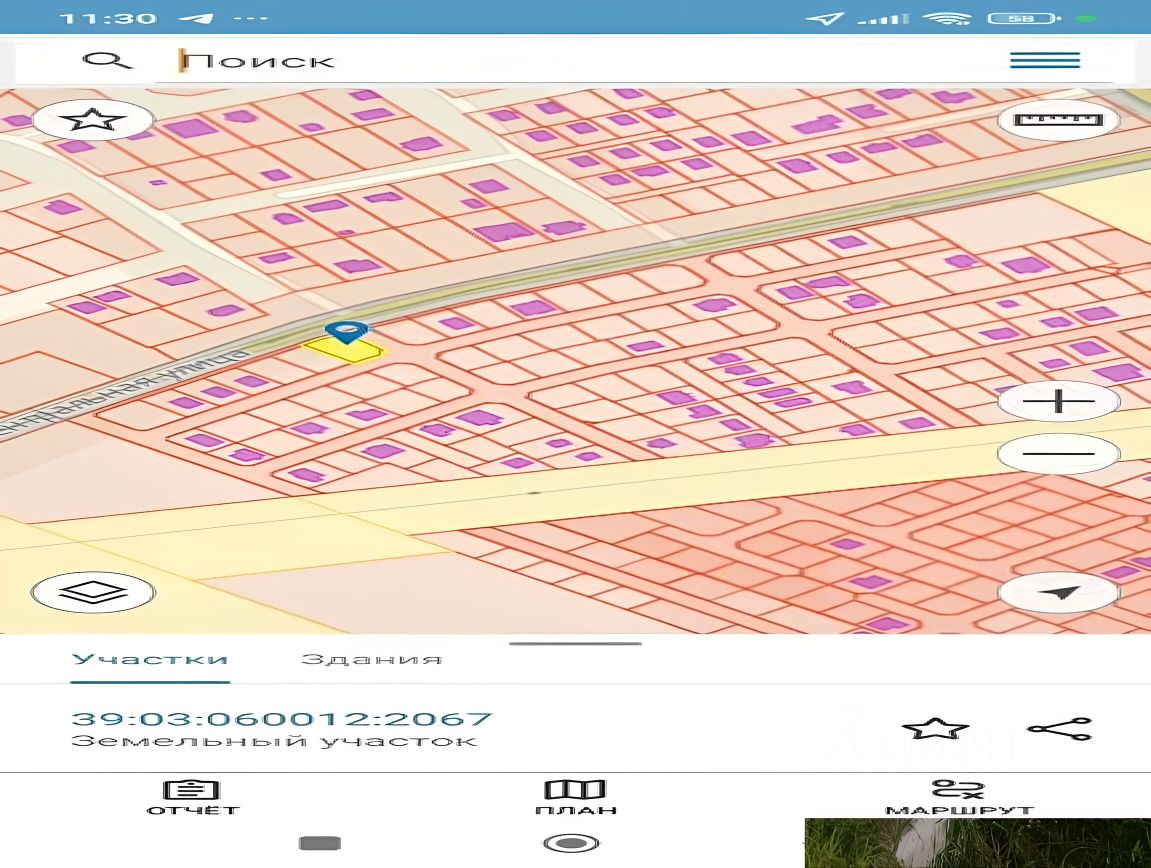Open the map layers button

[92, 592]
